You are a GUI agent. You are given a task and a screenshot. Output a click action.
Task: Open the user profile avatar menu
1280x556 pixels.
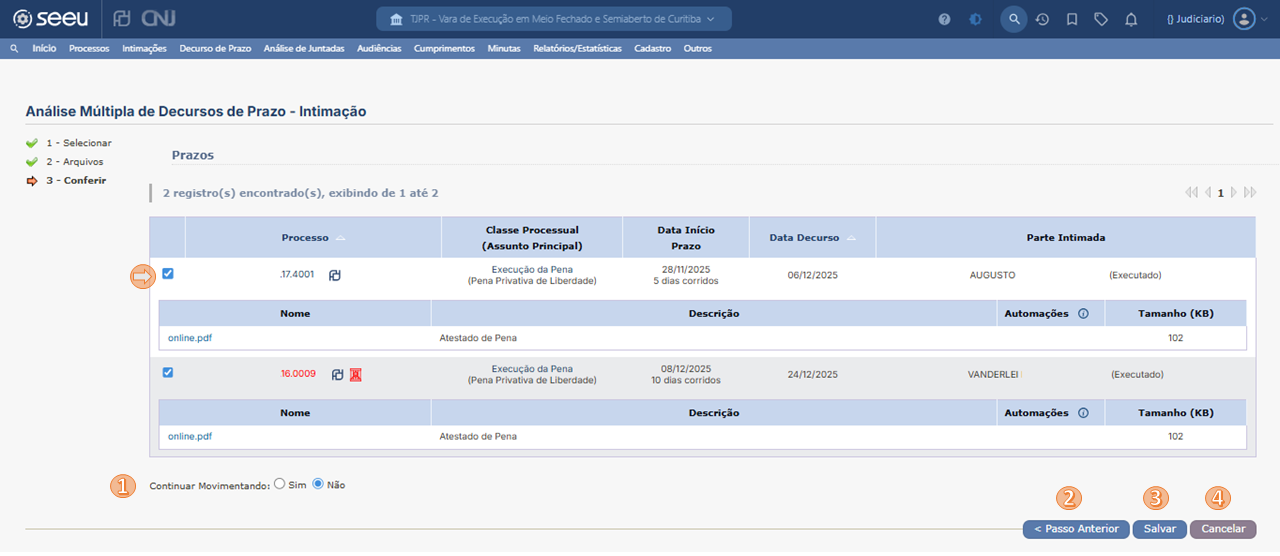point(1243,19)
